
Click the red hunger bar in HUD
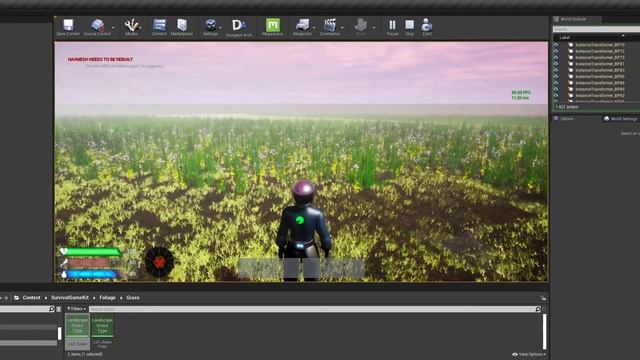click(90, 263)
